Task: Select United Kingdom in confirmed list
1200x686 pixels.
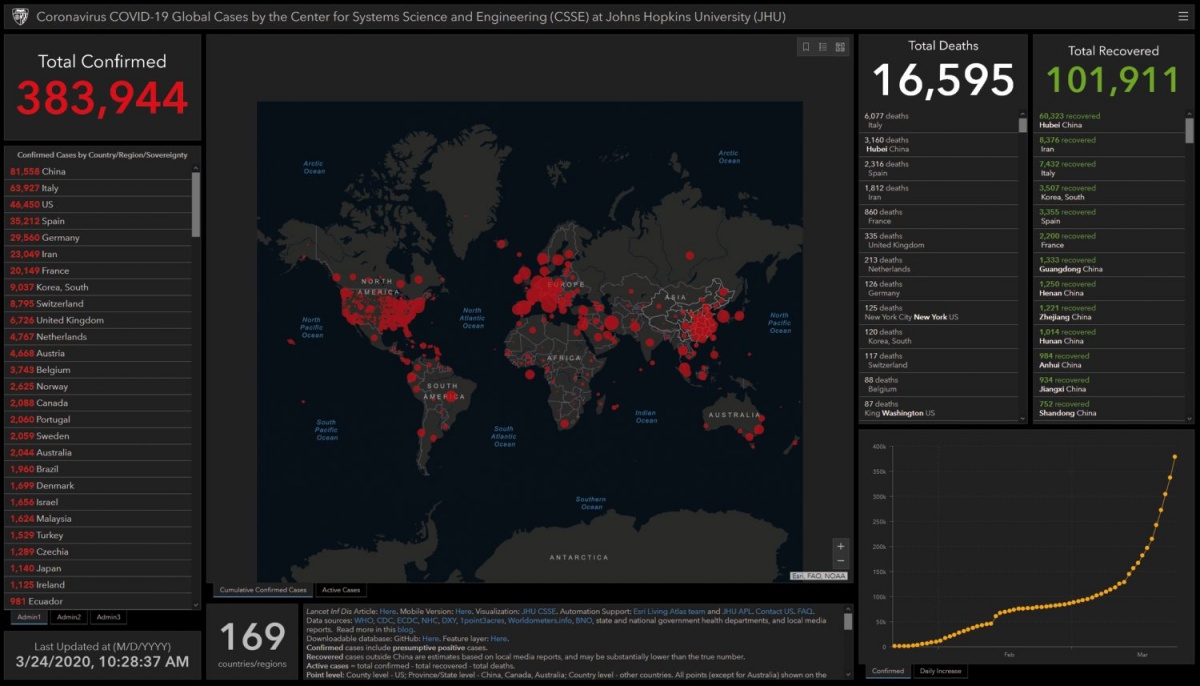Action: 97,320
